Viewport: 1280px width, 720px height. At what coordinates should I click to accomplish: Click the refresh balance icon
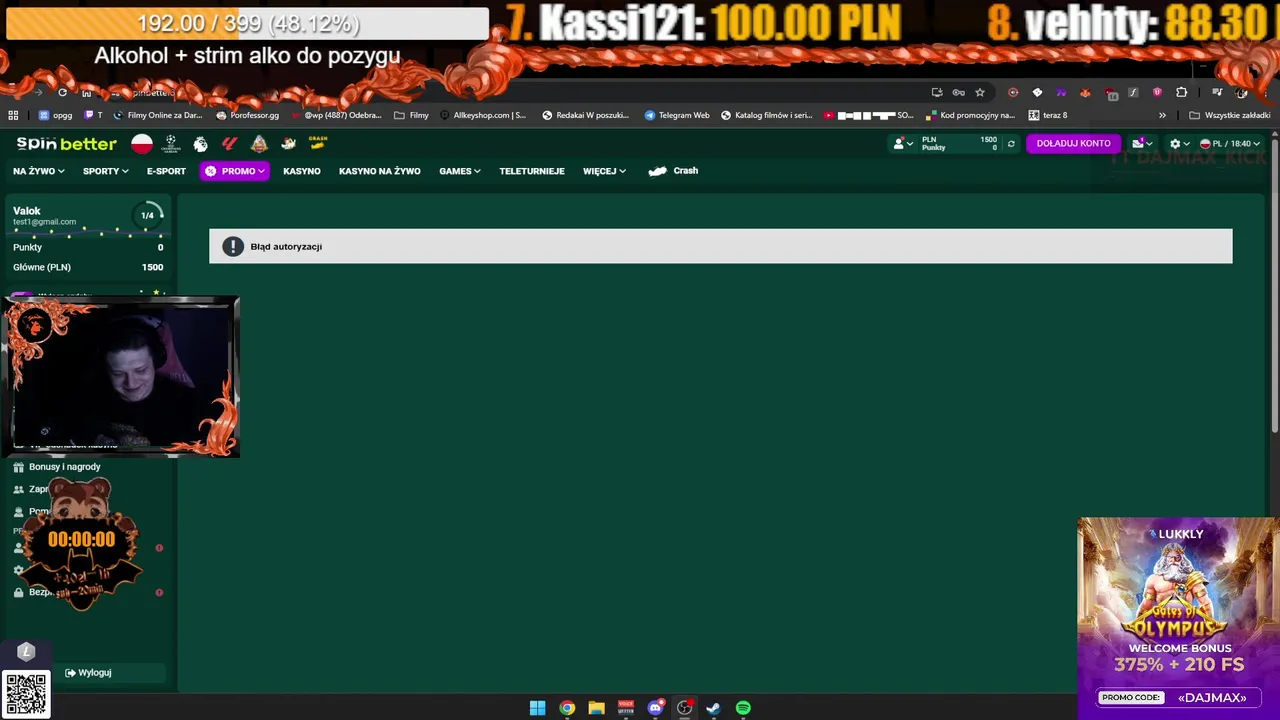[1011, 144]
